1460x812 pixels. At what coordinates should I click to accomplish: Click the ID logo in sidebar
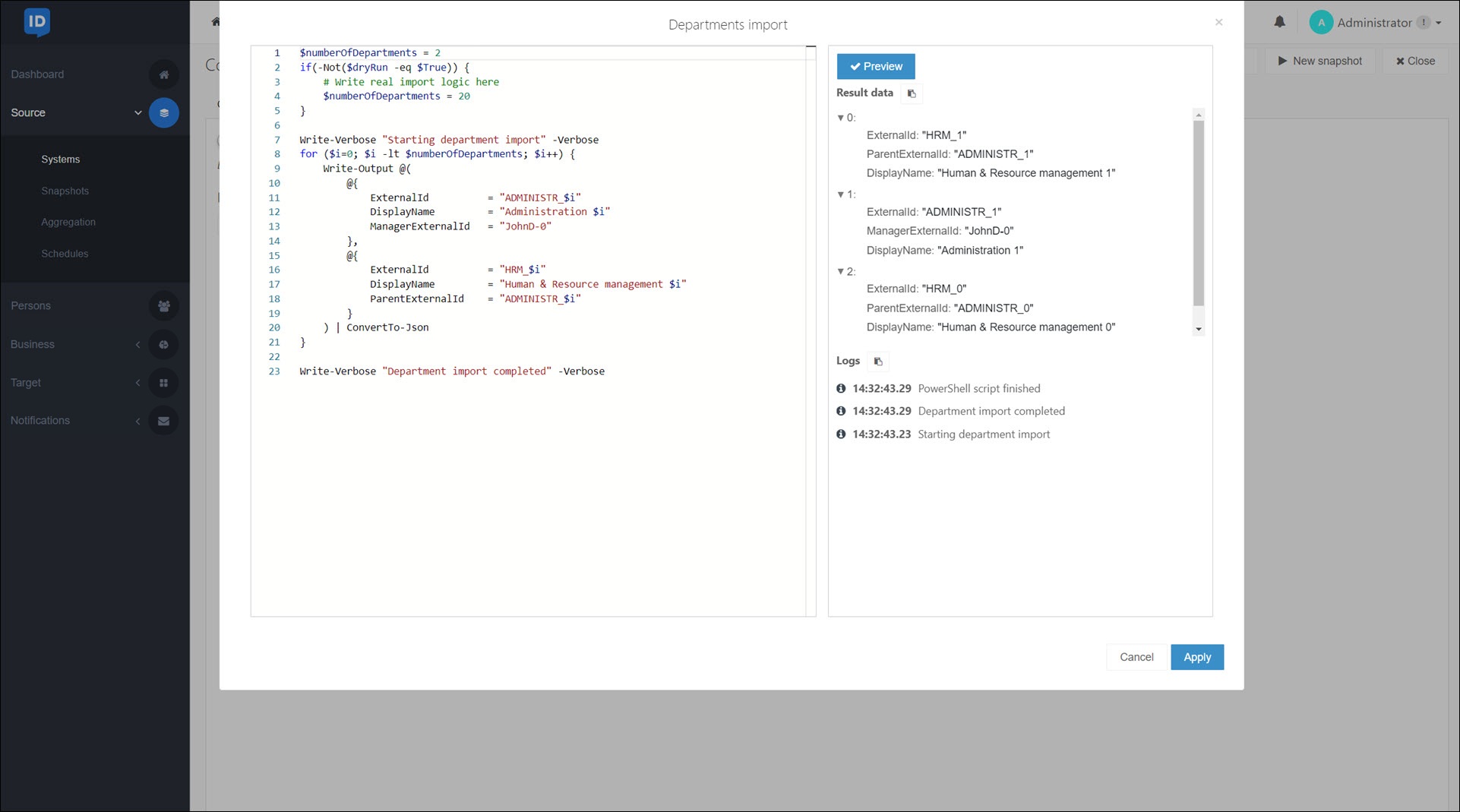pos(36,22)
